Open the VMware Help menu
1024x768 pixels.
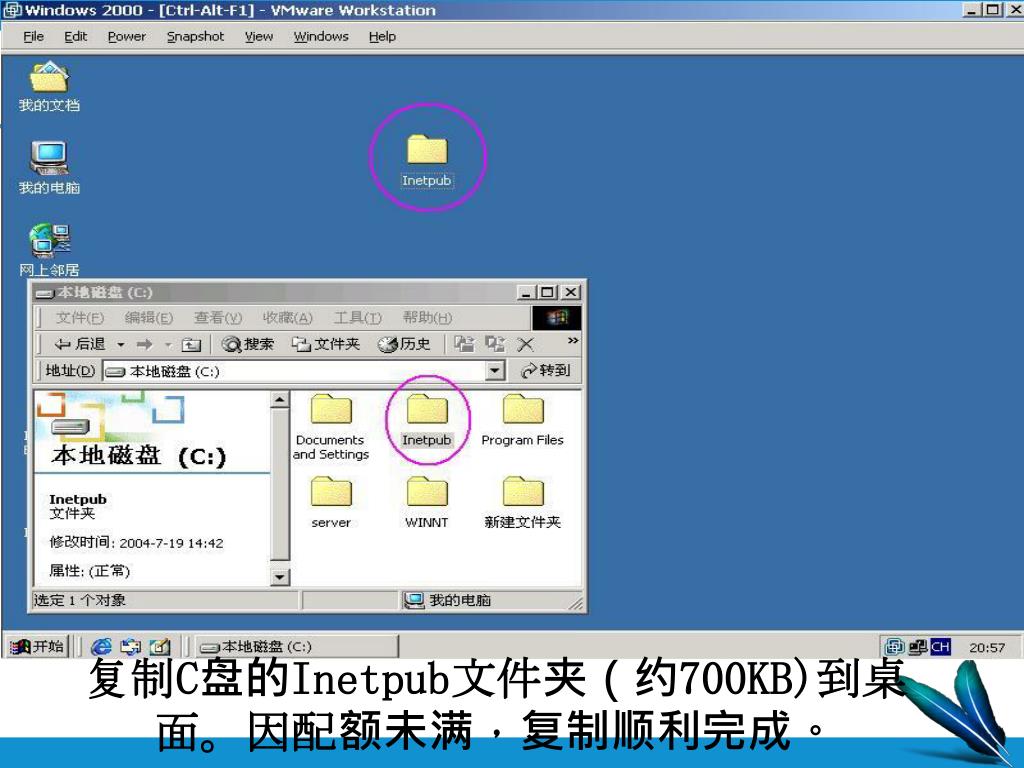(382, 37)
